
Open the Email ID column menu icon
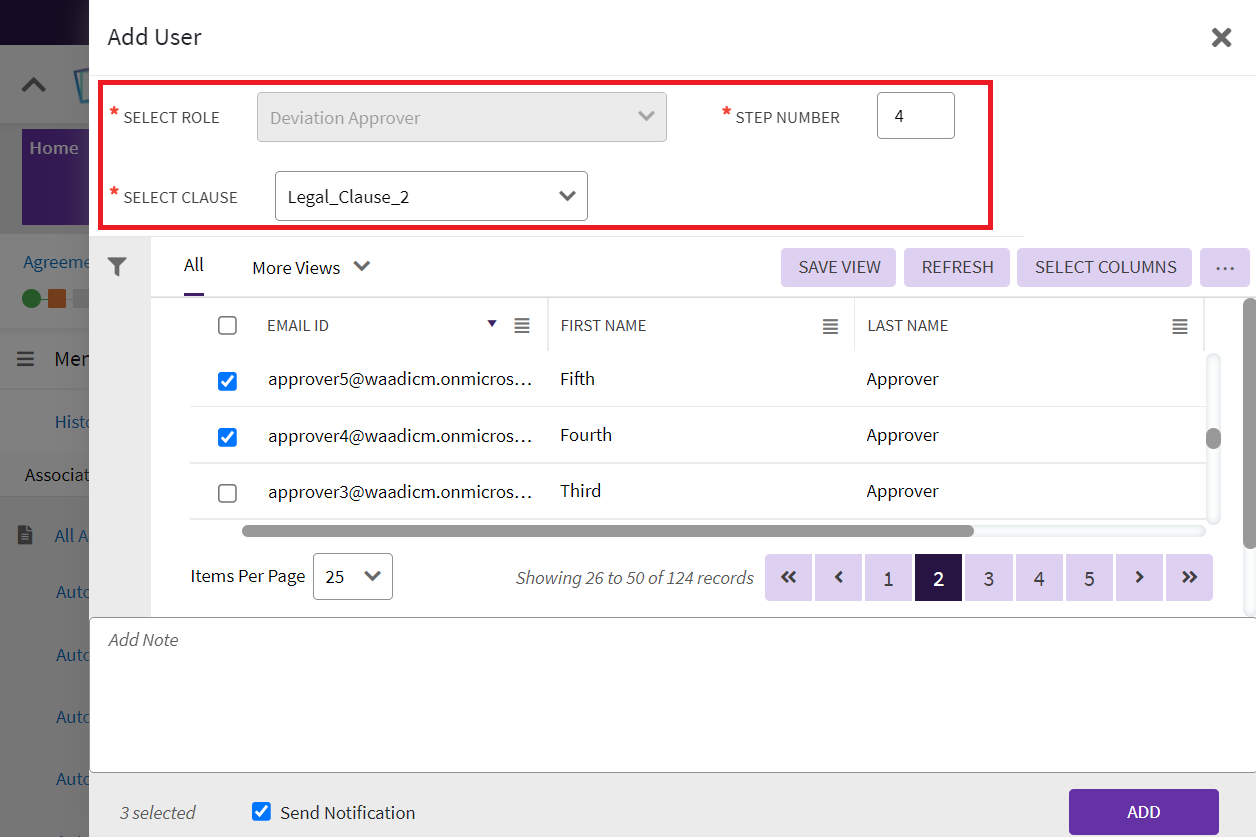click(x=522, y=326)
